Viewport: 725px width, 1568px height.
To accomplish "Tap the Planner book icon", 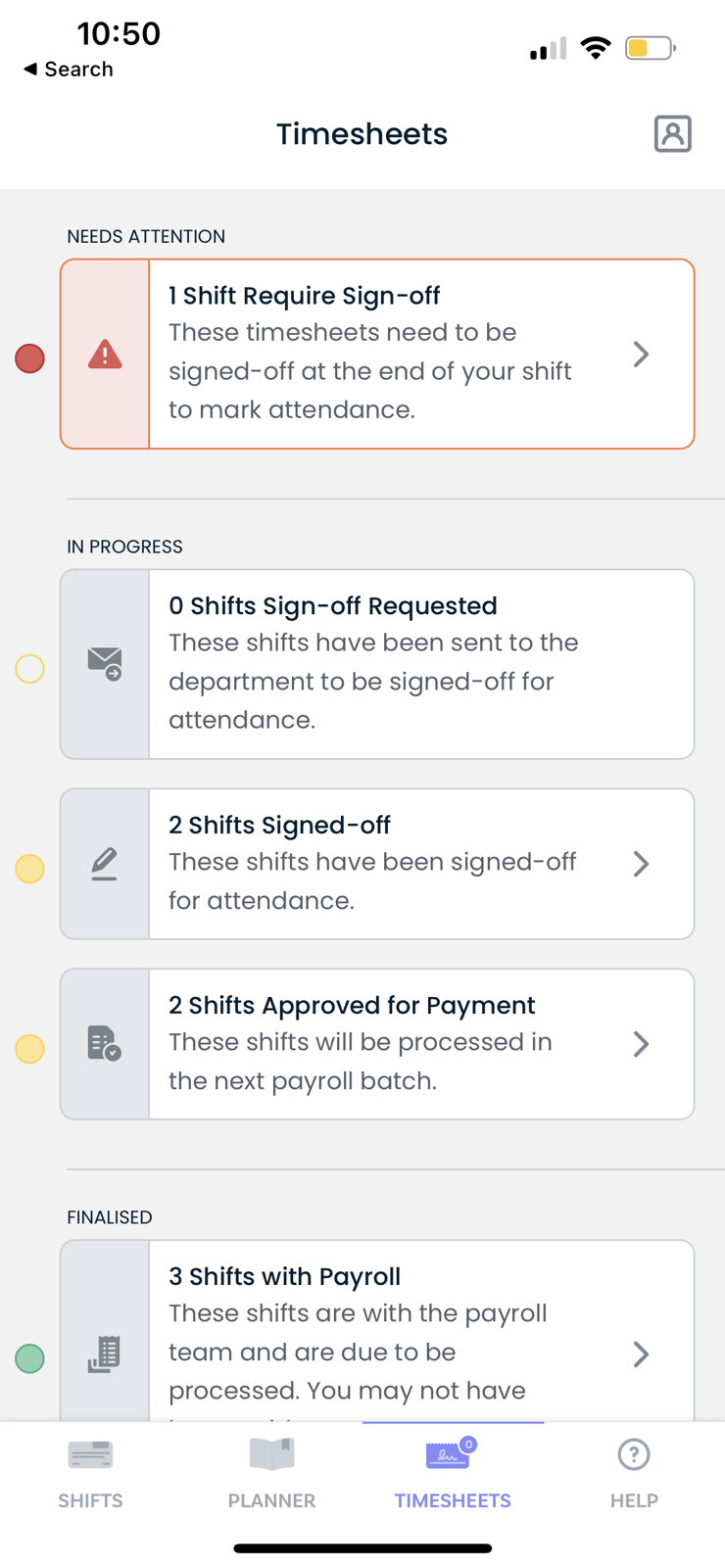I will (x=271, y=1454).
